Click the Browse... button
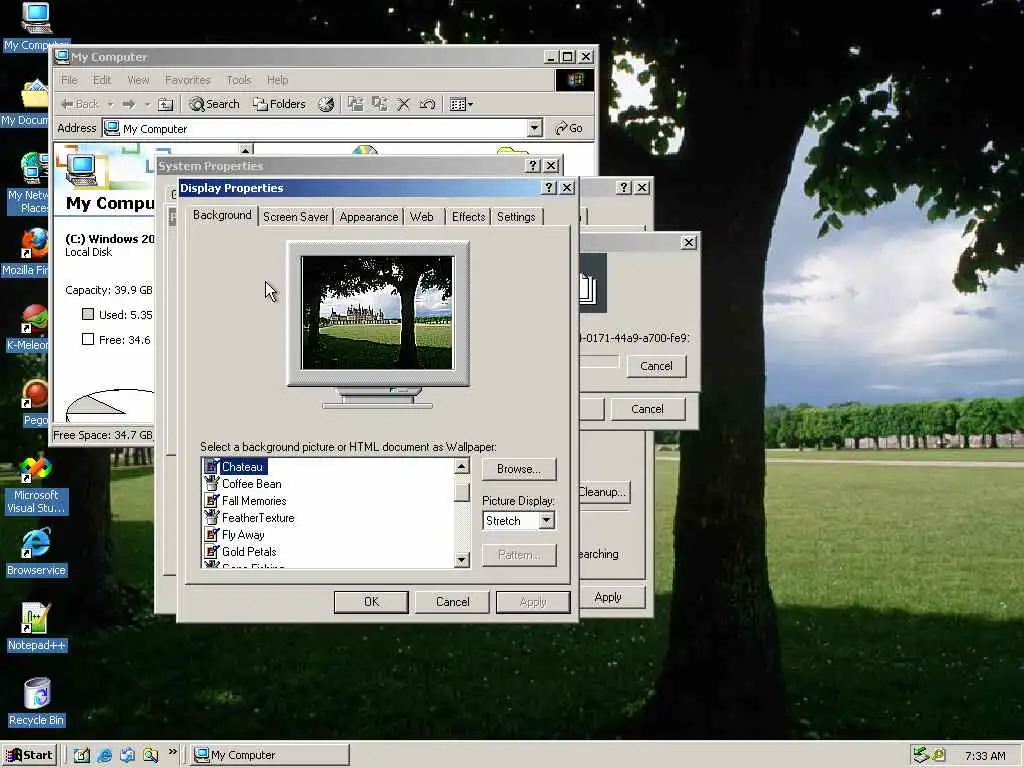 click(519, 469)
